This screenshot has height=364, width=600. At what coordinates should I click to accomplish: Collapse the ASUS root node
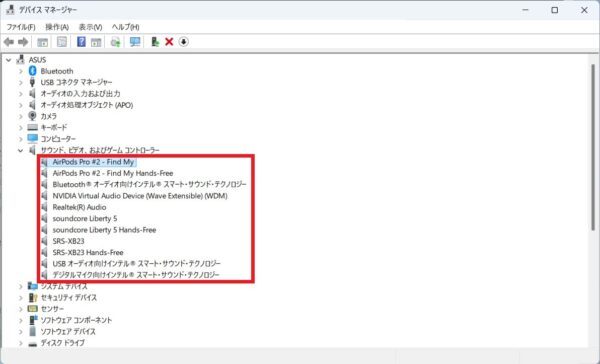coord(8,60)
